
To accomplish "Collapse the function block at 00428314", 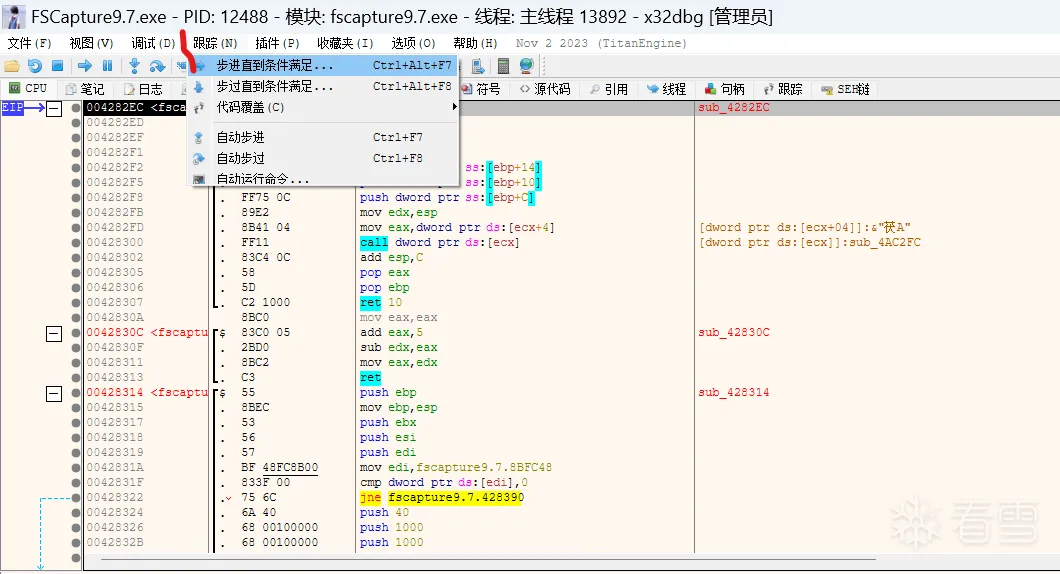I will pyautogui.click(x=54, y=393).
